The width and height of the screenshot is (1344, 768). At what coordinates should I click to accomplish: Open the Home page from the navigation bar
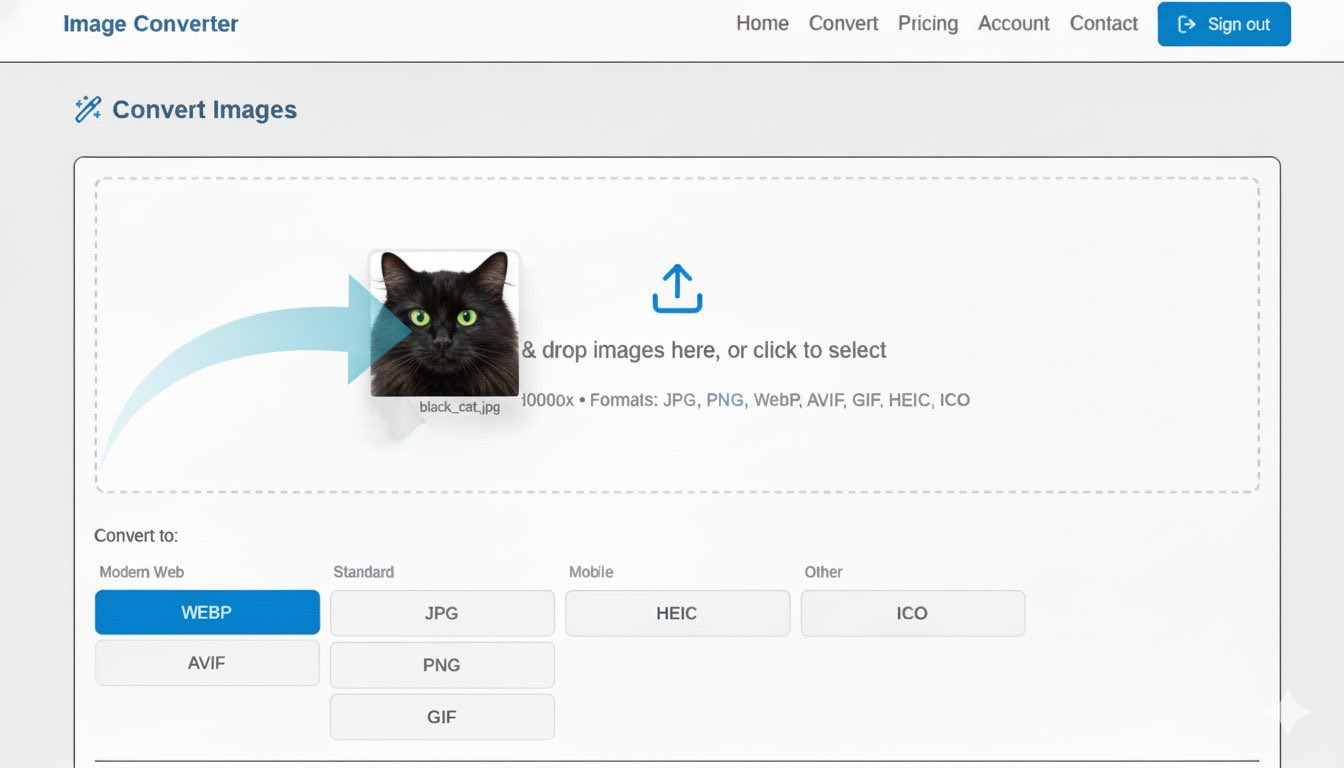[x=762, y=23]
